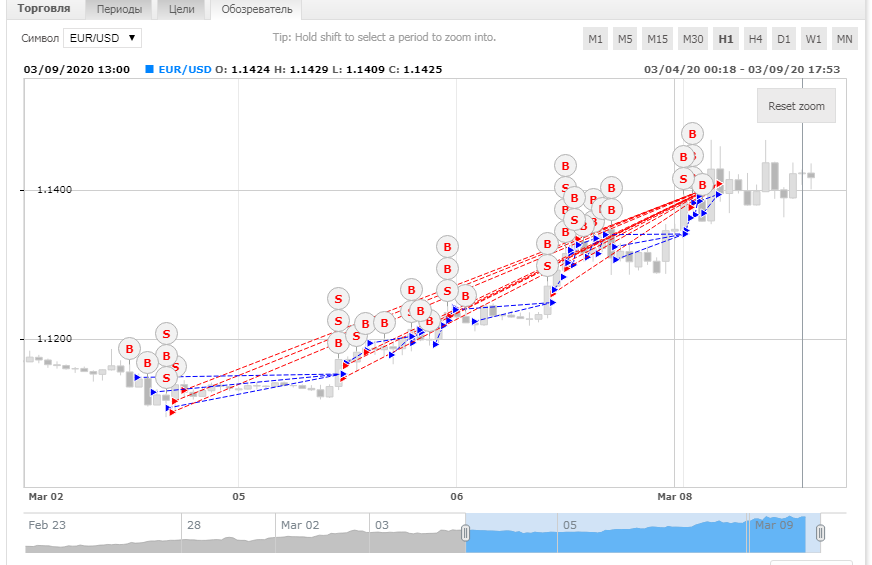The width and height of the screenshot is (872, 565).
Task: Click the Mar 08 date axis label
Action: (x=675, y=497)
